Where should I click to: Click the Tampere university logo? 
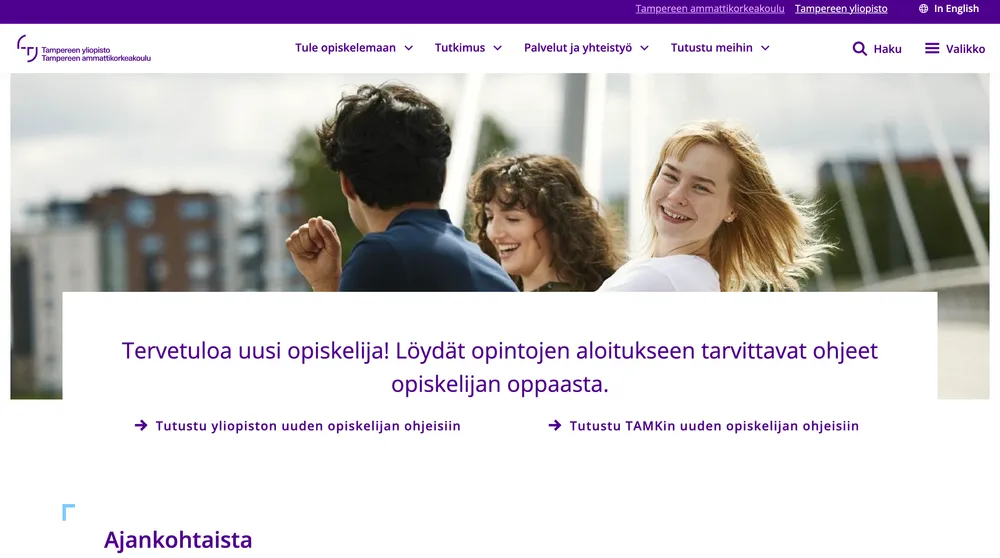(84, 48)
